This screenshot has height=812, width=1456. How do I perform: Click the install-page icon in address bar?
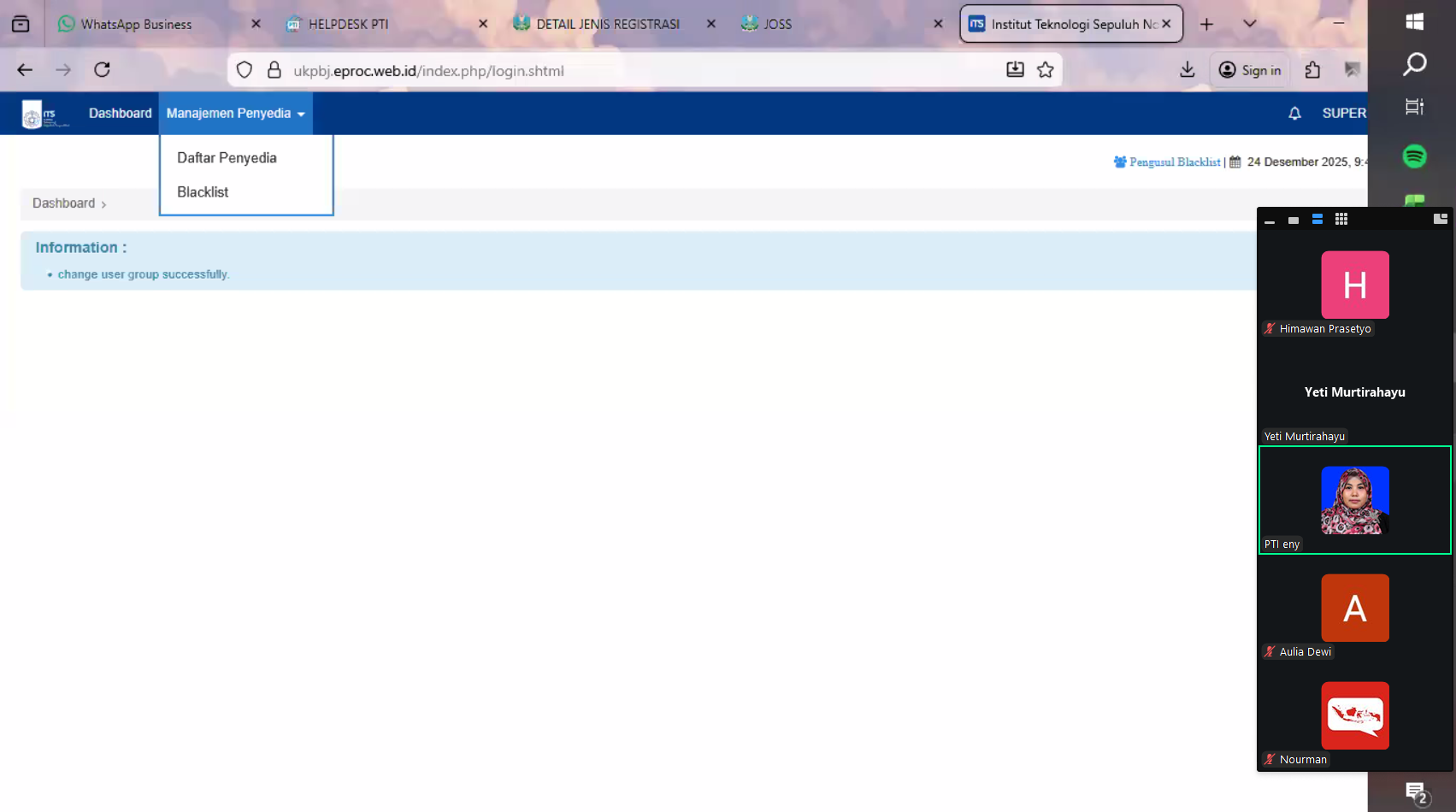pyautogui.click(x=1015, y=70)
